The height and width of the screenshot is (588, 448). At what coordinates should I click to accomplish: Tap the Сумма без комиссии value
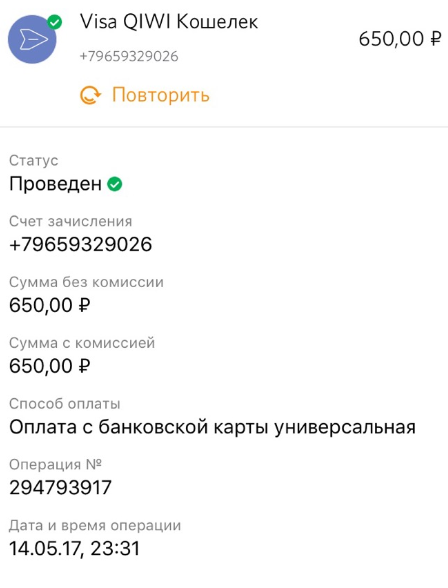click(x=49, y=305)
